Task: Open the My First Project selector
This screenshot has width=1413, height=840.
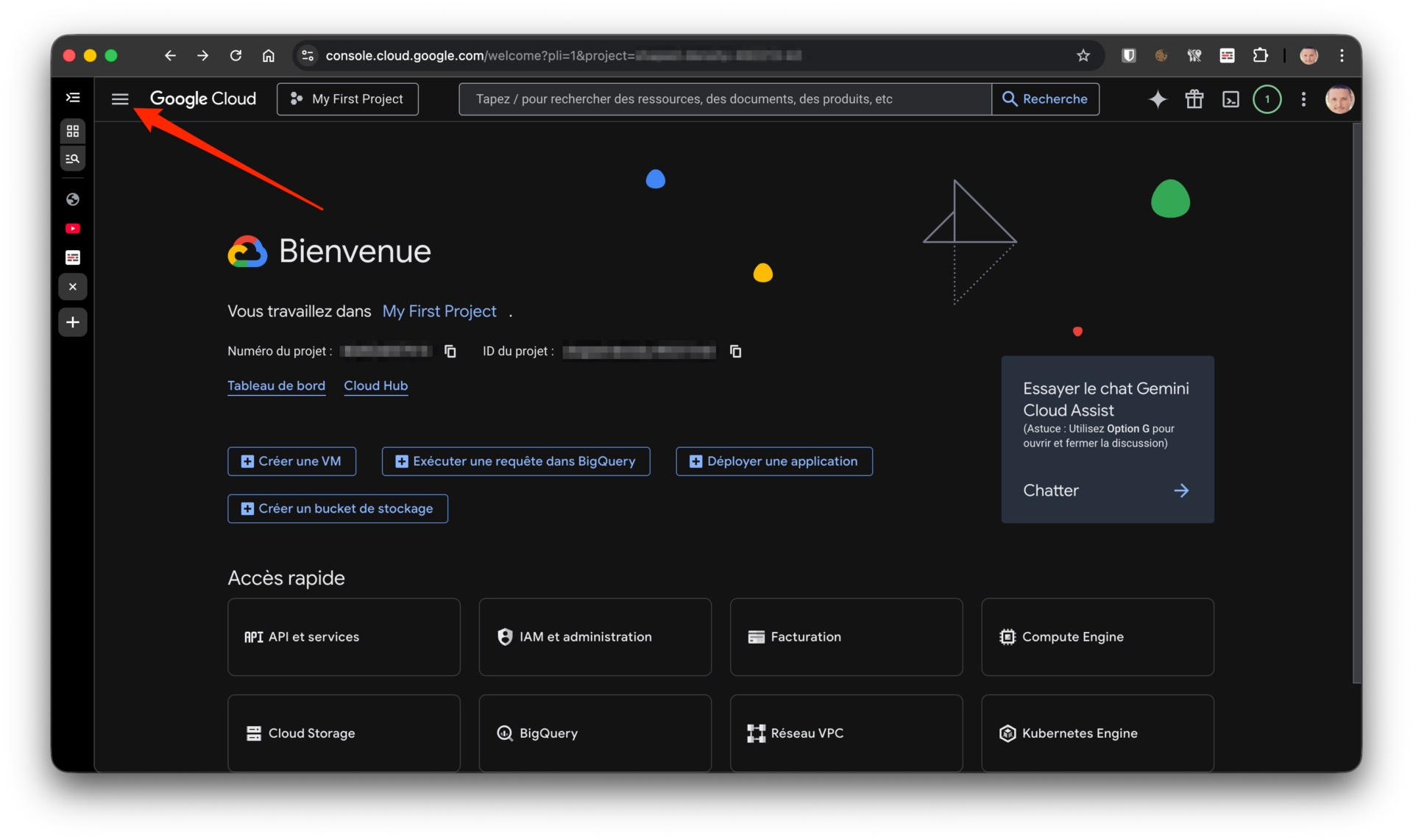Action: [347, 99]
